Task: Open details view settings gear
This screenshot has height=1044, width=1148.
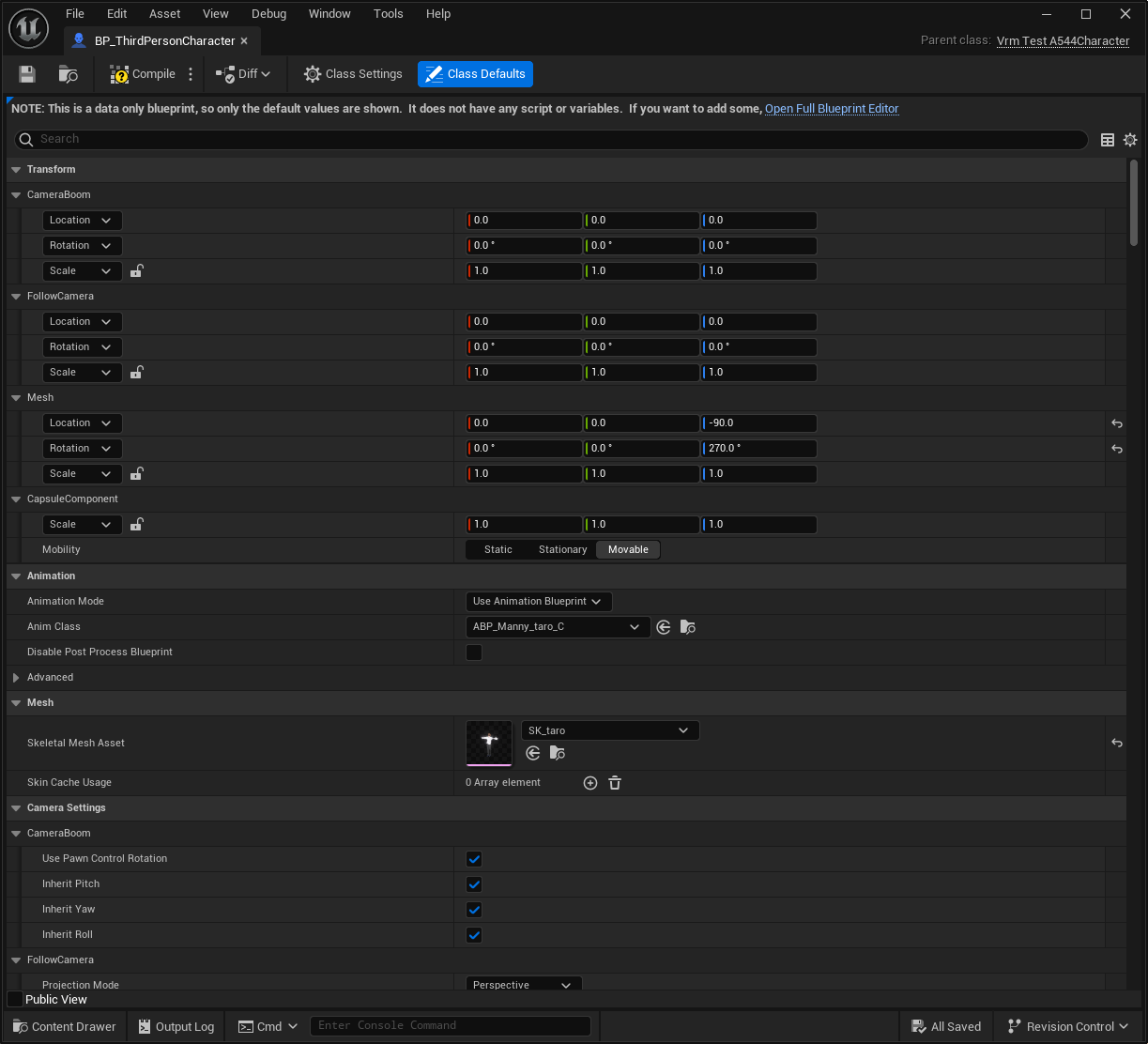Action: 1130,140
